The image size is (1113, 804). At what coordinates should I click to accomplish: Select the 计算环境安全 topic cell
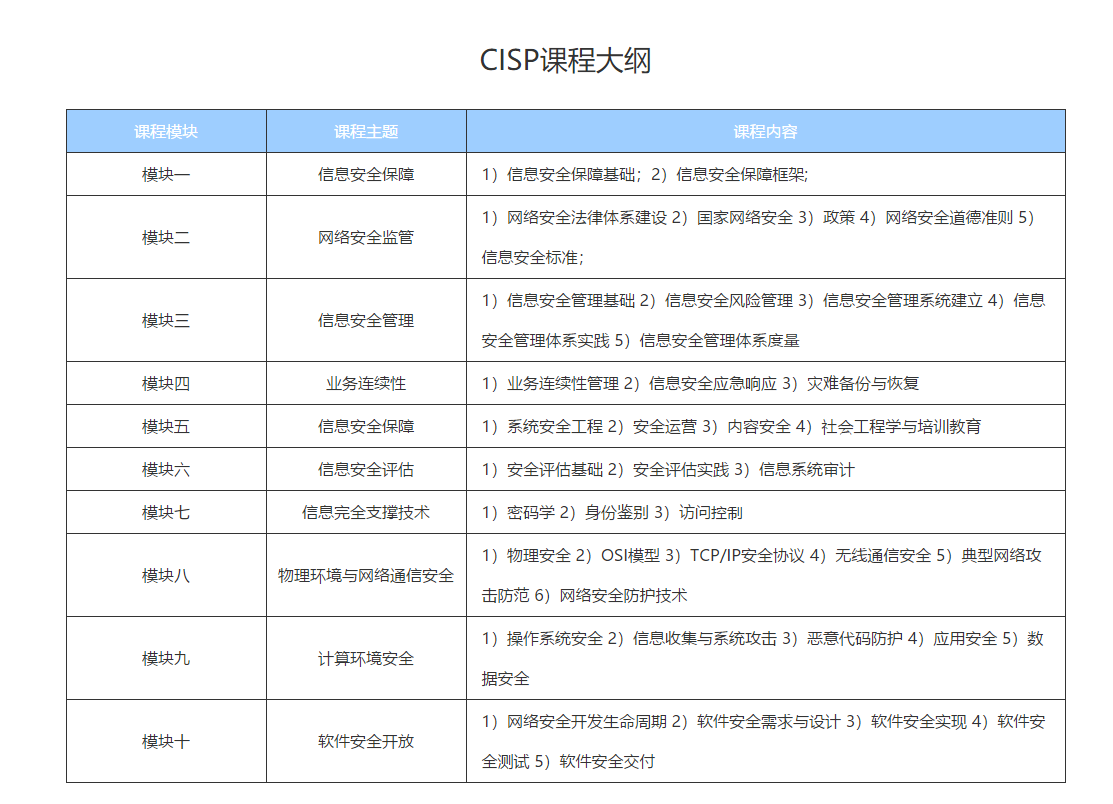click(366, 658)
